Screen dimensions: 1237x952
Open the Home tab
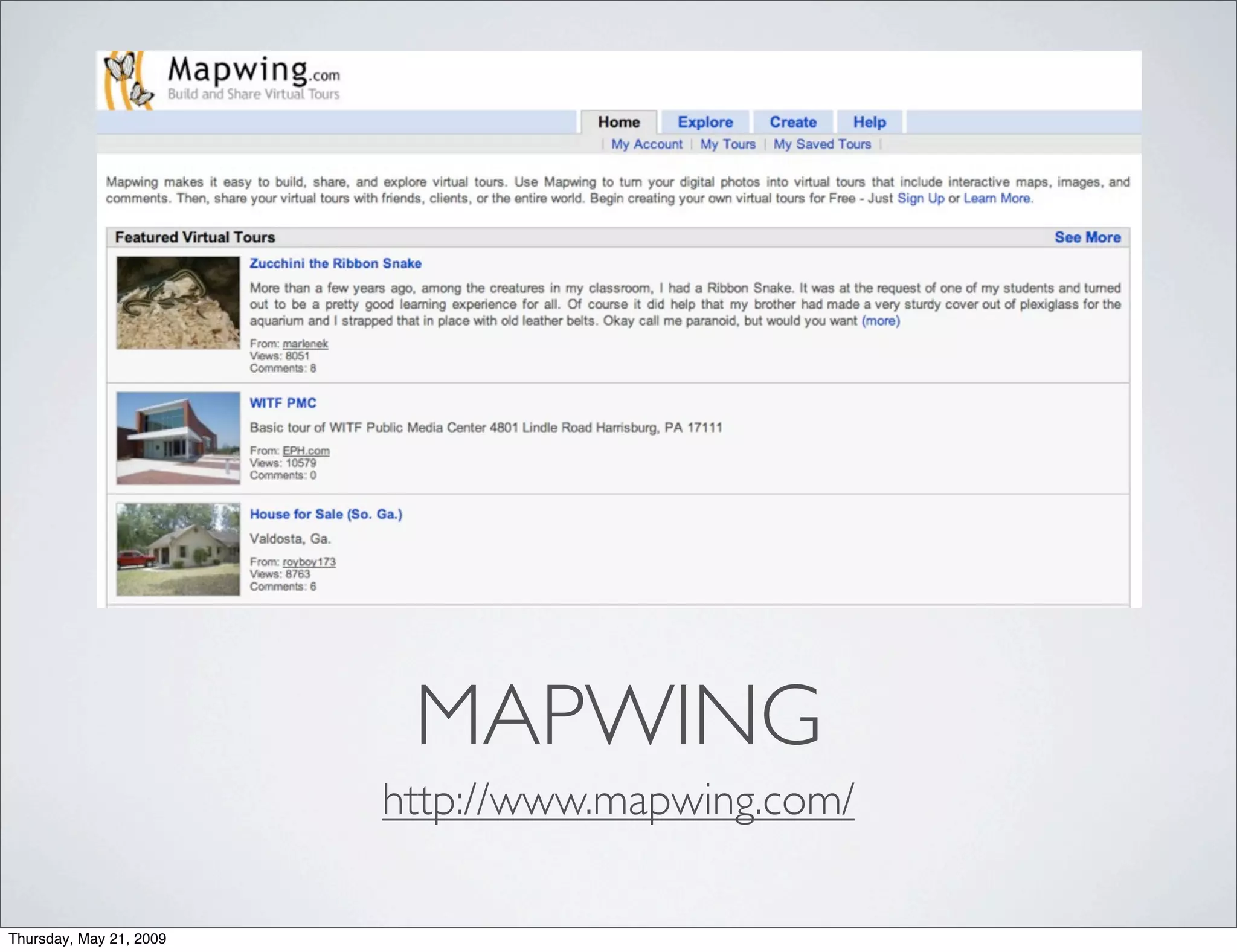click(618, 122)
